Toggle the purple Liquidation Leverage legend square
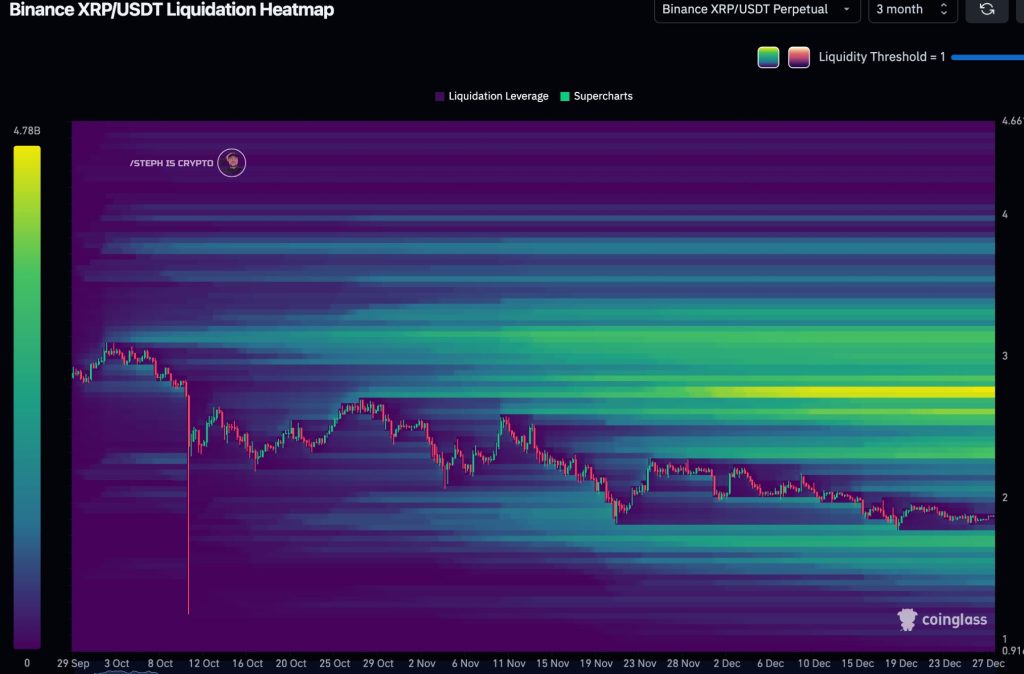 (440, 96)
